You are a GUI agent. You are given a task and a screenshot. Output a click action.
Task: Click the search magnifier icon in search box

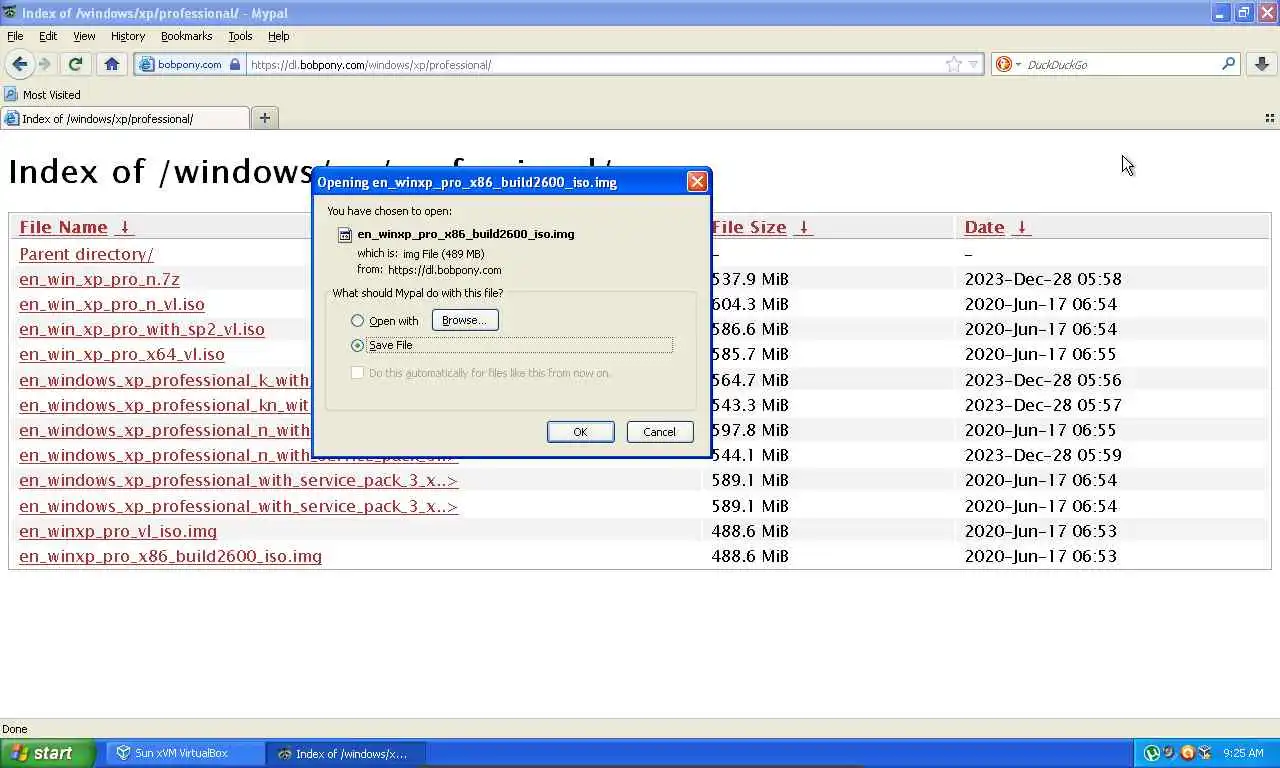[x=1228, y=64]
